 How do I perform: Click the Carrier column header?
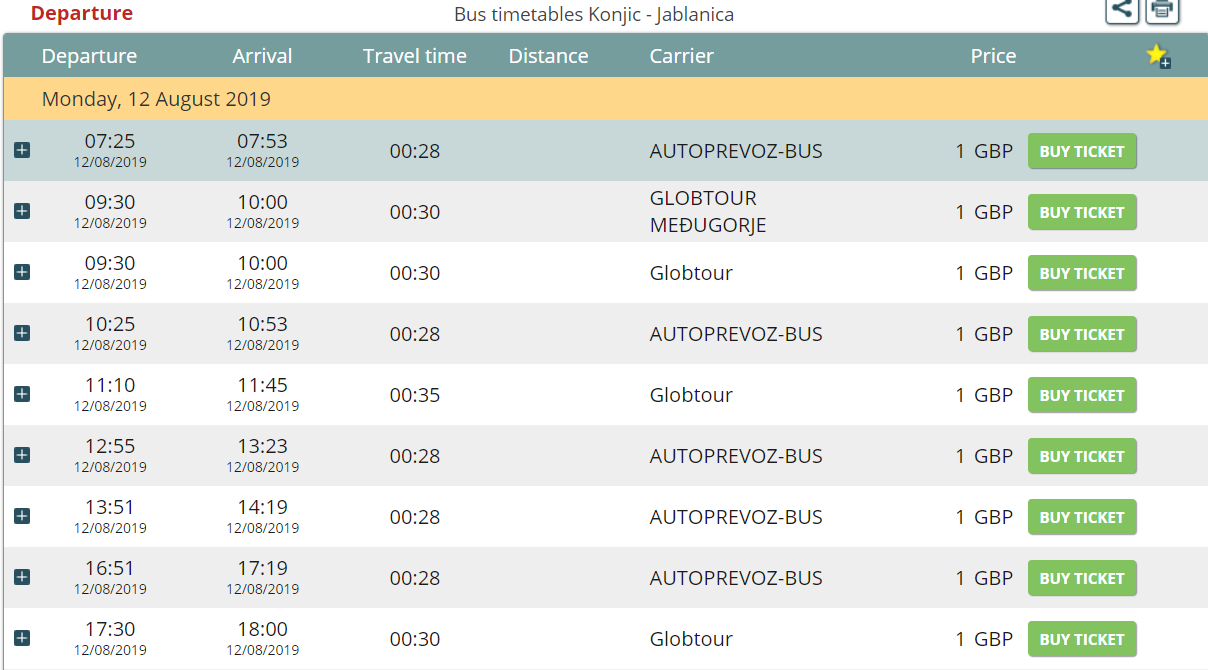coord(681,56)
